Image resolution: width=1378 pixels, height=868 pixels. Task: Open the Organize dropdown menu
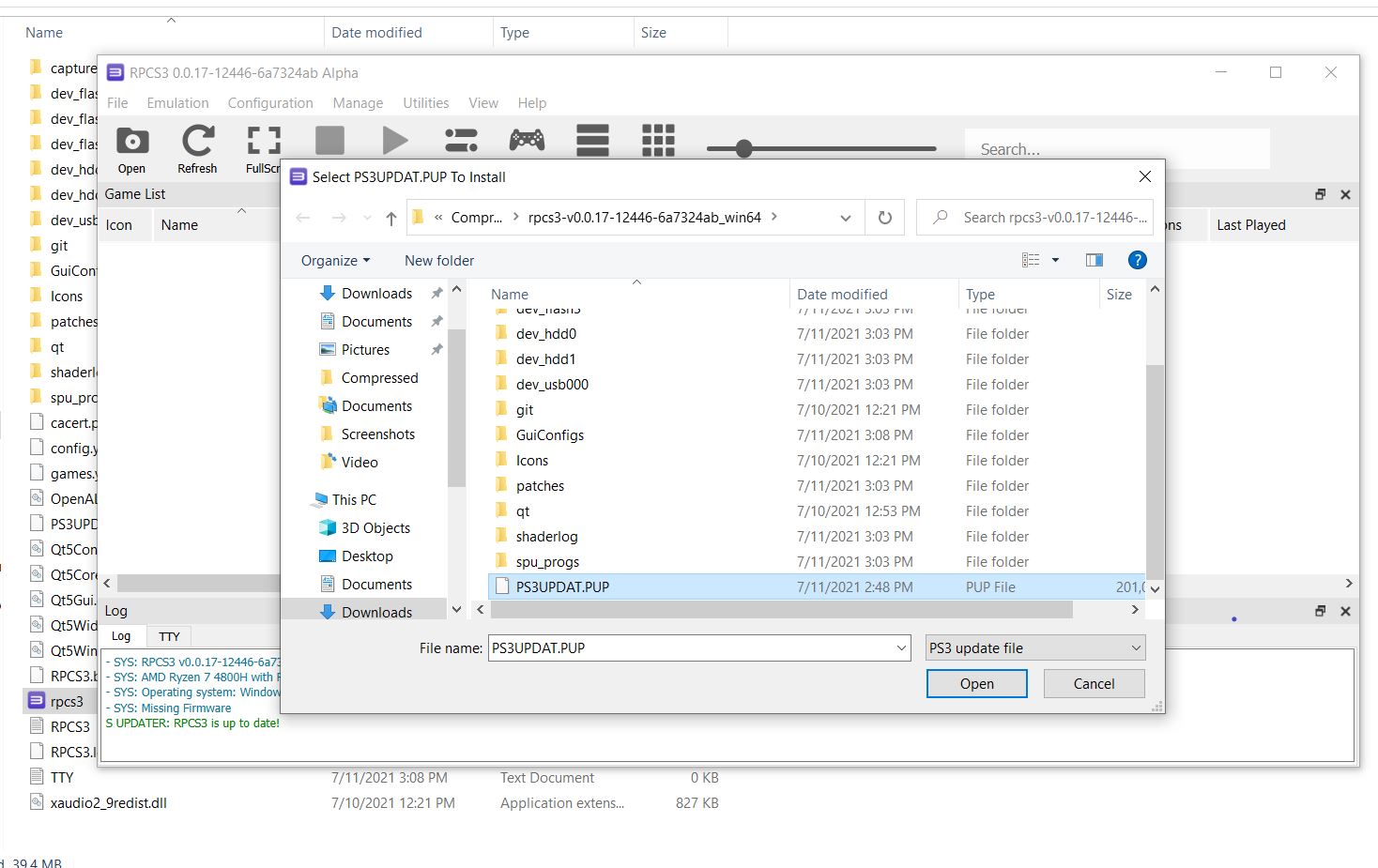[336, 260]
